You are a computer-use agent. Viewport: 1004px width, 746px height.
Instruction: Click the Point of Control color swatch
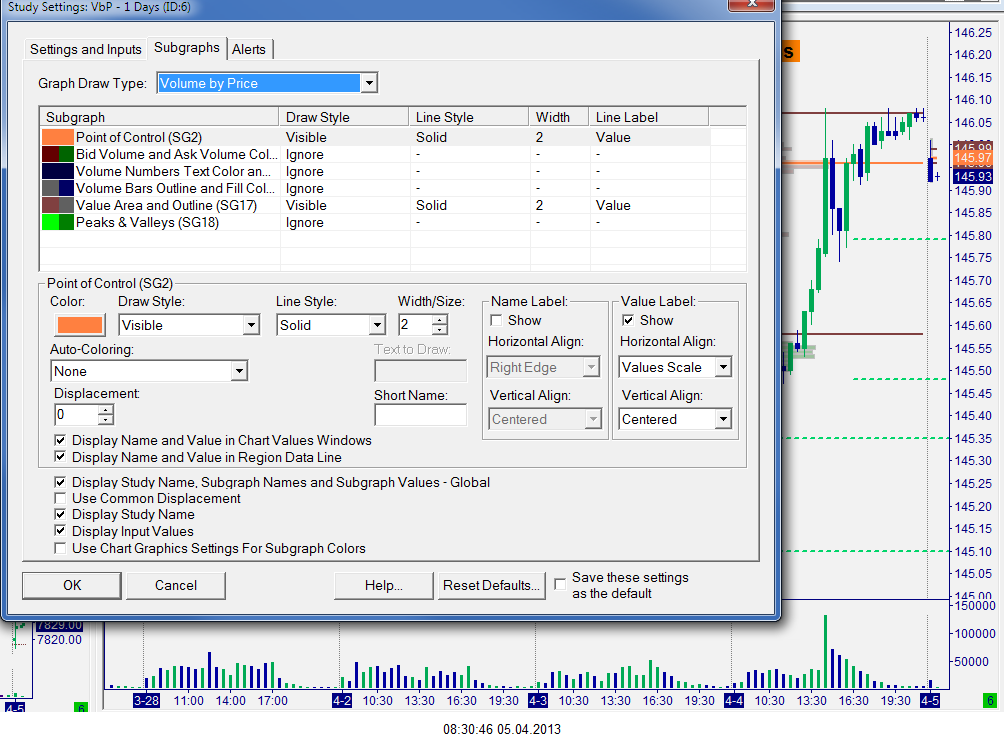[78, 325]
